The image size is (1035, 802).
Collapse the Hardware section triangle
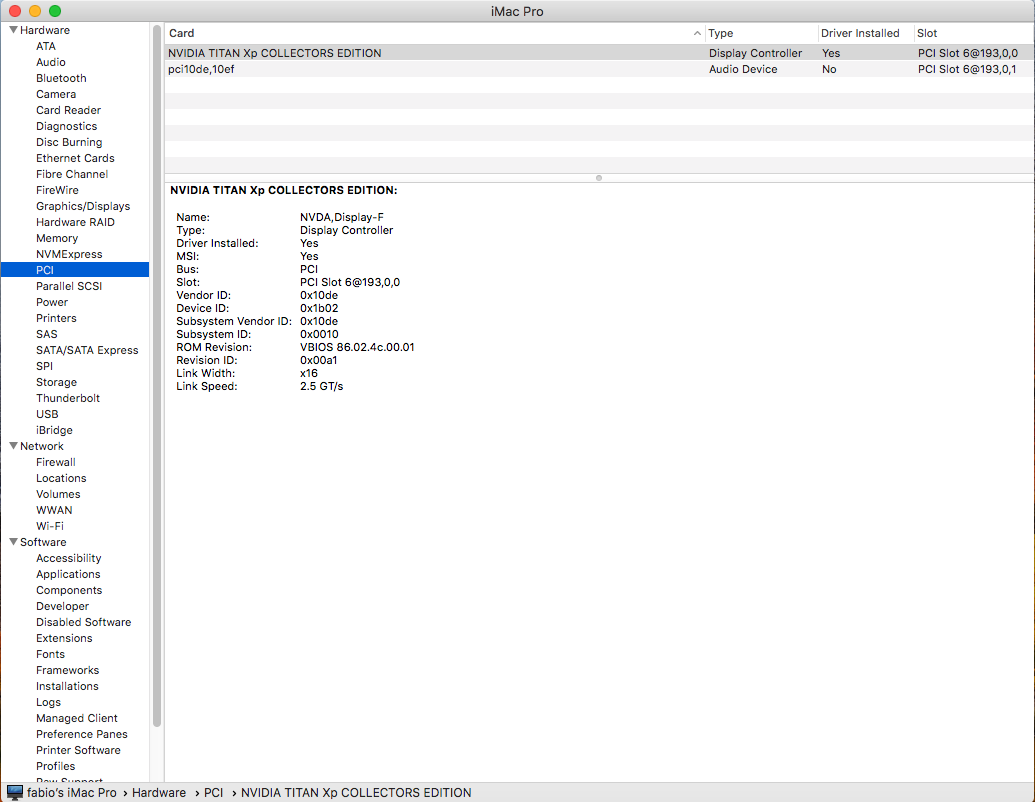point(13,30)
